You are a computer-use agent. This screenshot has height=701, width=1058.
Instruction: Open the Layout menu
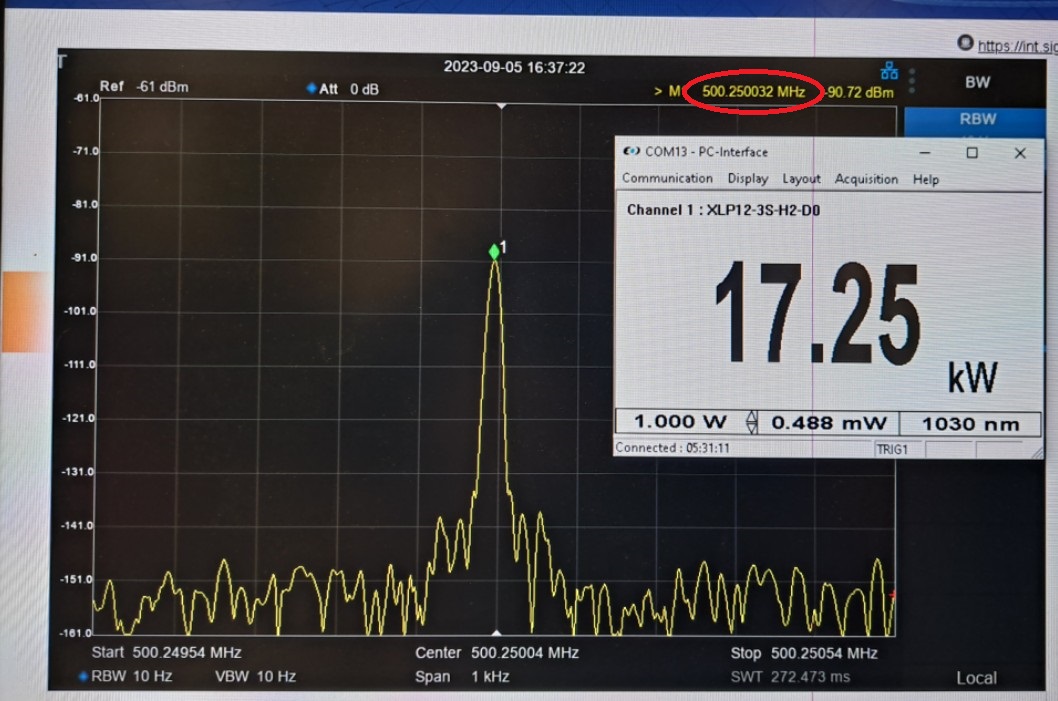pos(801,179)
